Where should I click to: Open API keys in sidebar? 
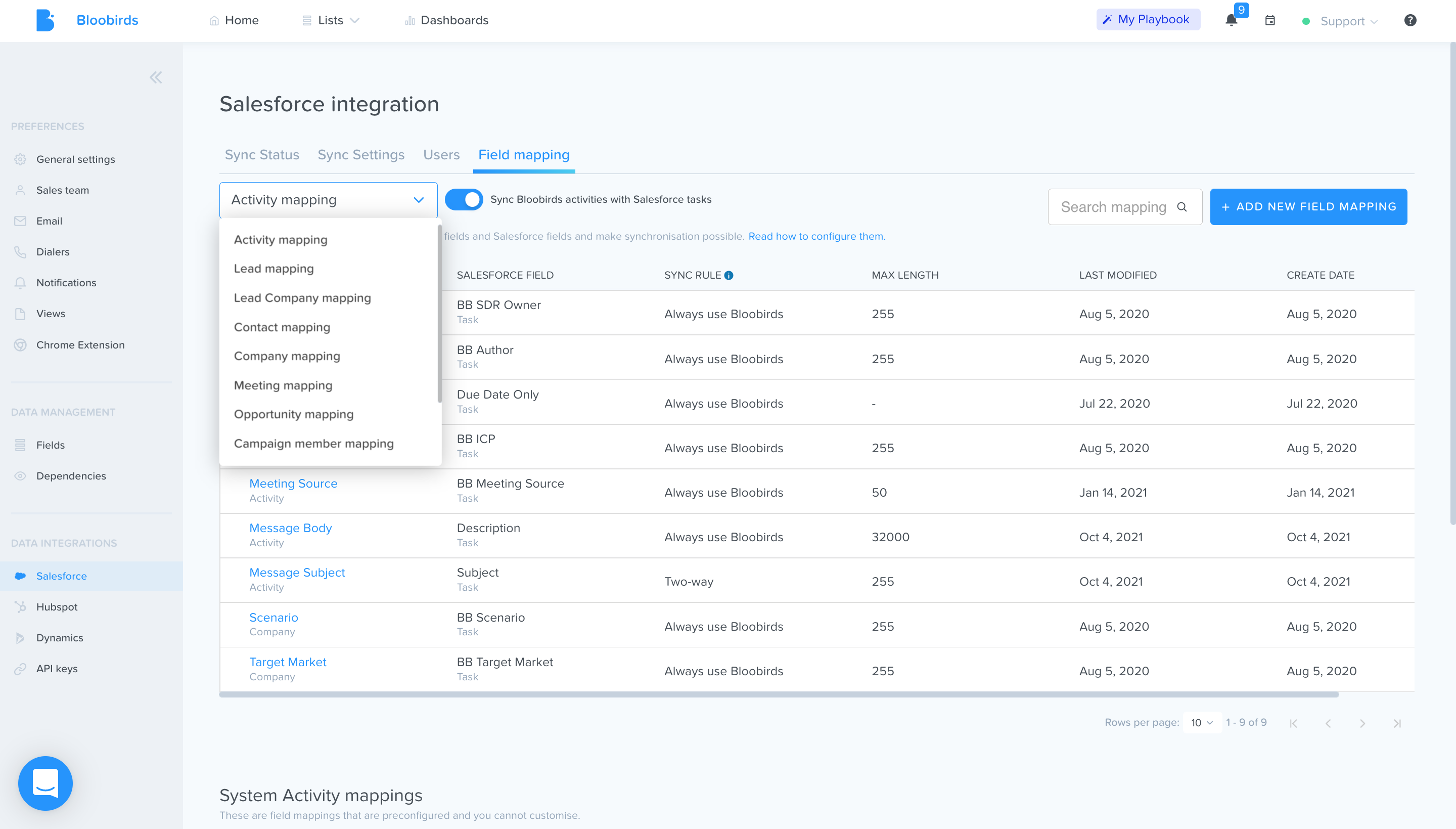57,669
